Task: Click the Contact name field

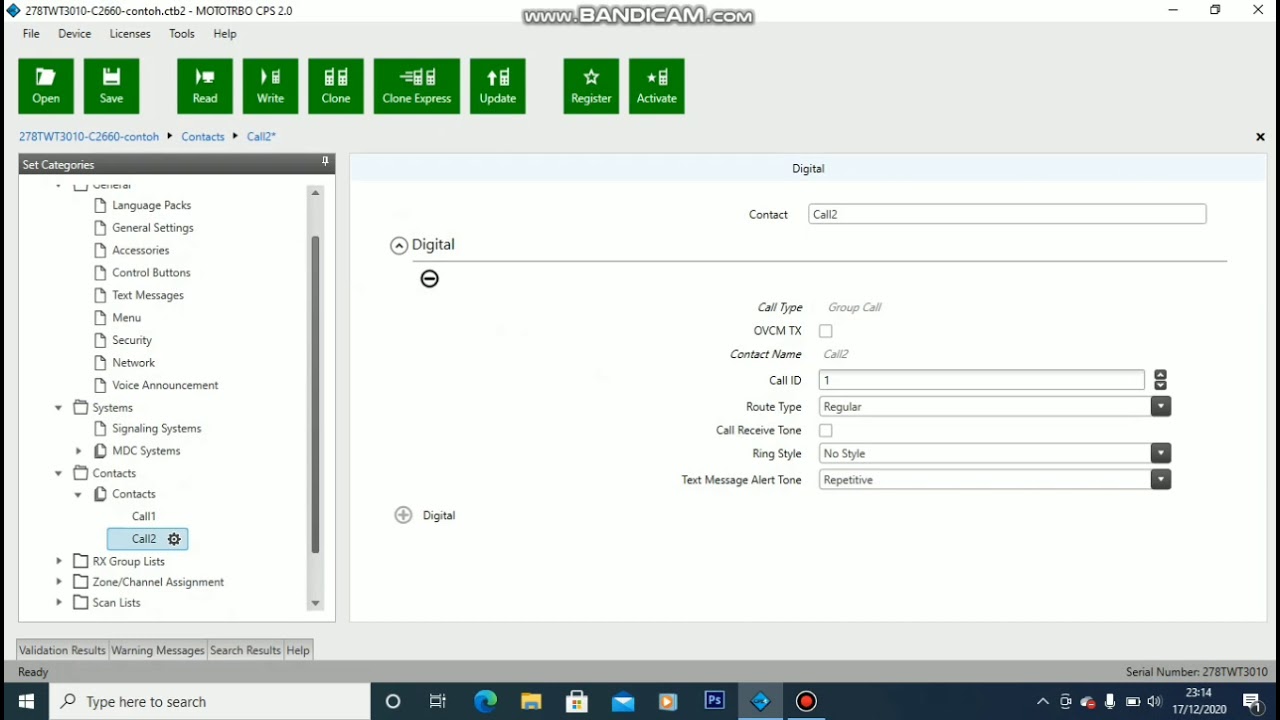Action: coord(1007,214)
